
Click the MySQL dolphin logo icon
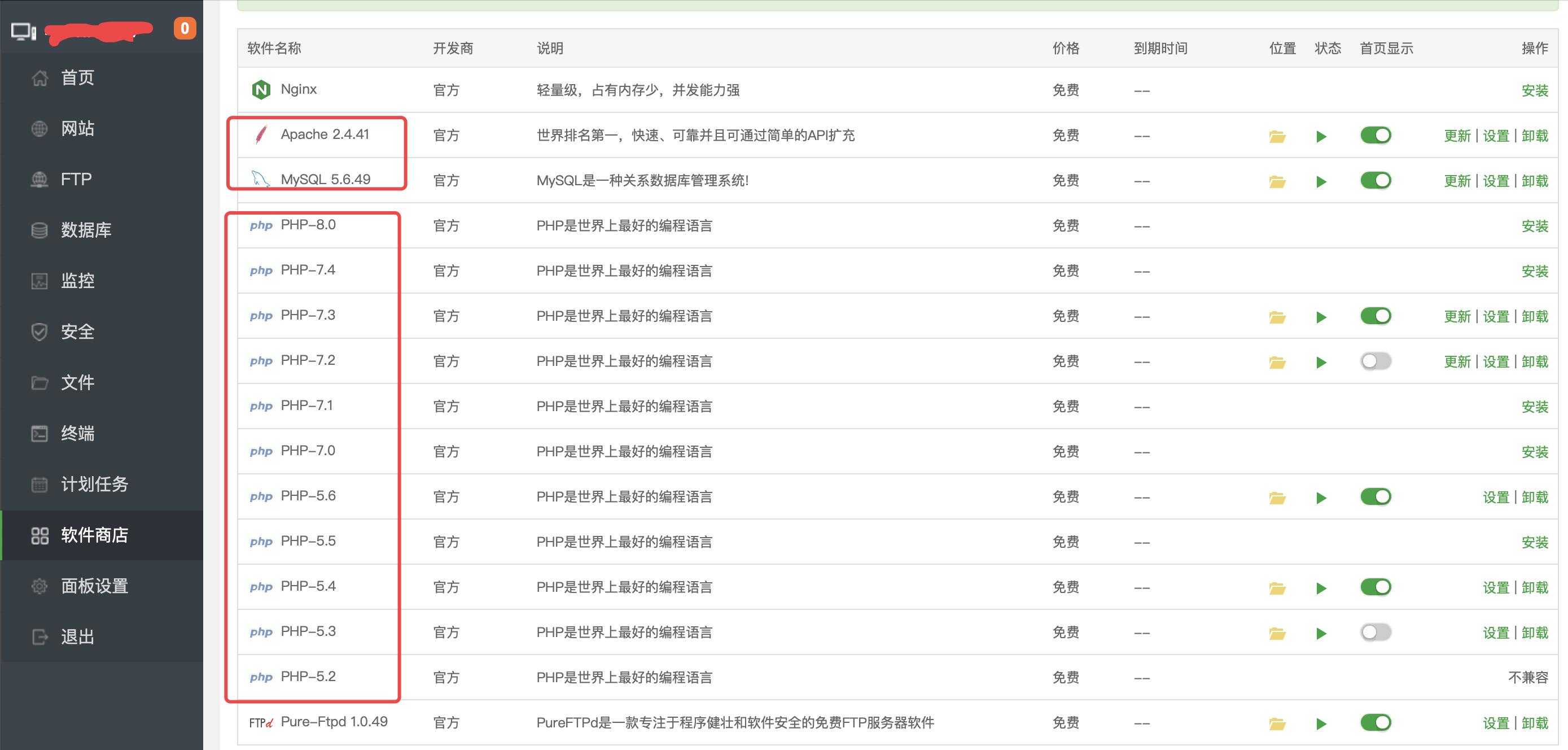(x=261, y=178)
